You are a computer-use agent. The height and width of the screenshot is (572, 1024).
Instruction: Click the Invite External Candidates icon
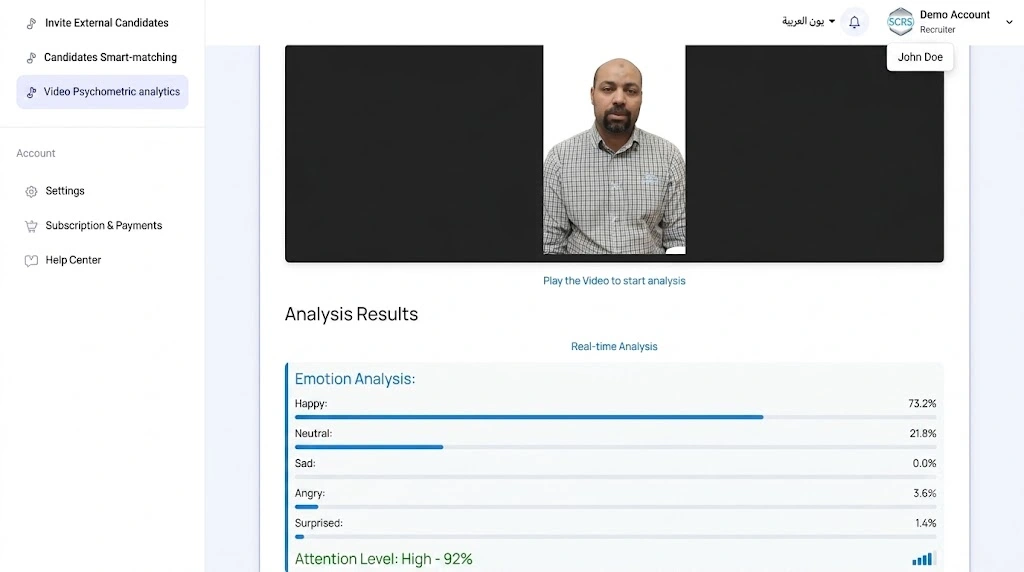pyautogui.click(x=31, y=24)
